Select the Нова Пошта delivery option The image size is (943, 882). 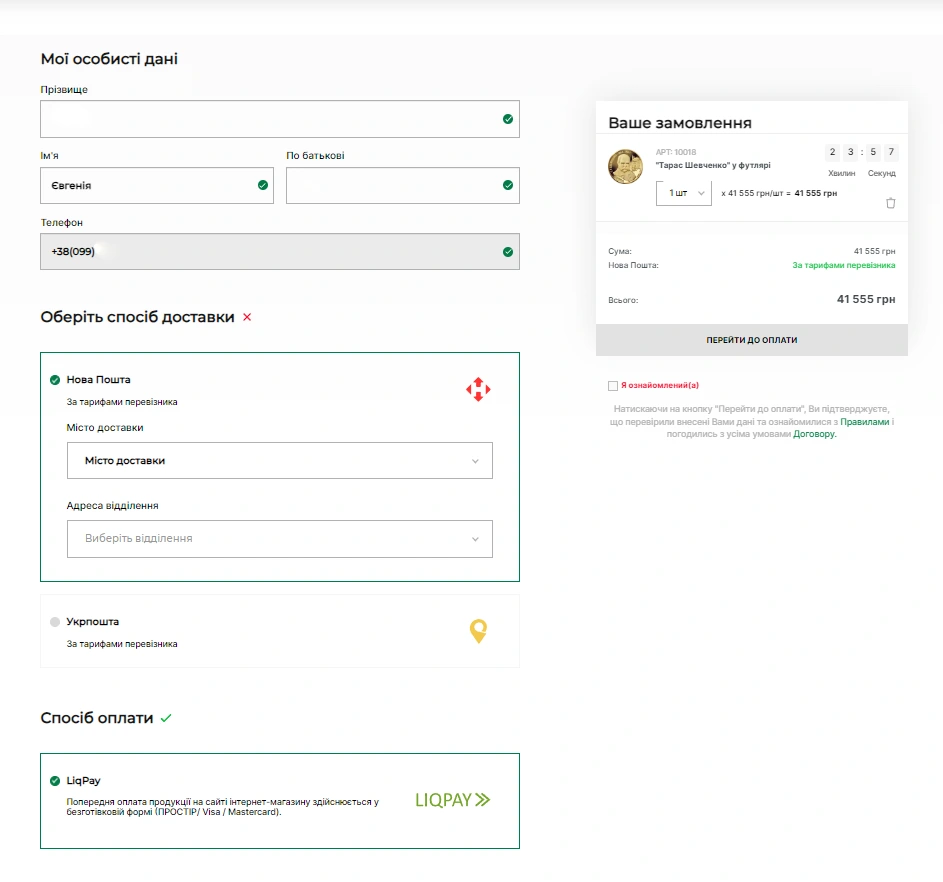(x=55, y=380)
